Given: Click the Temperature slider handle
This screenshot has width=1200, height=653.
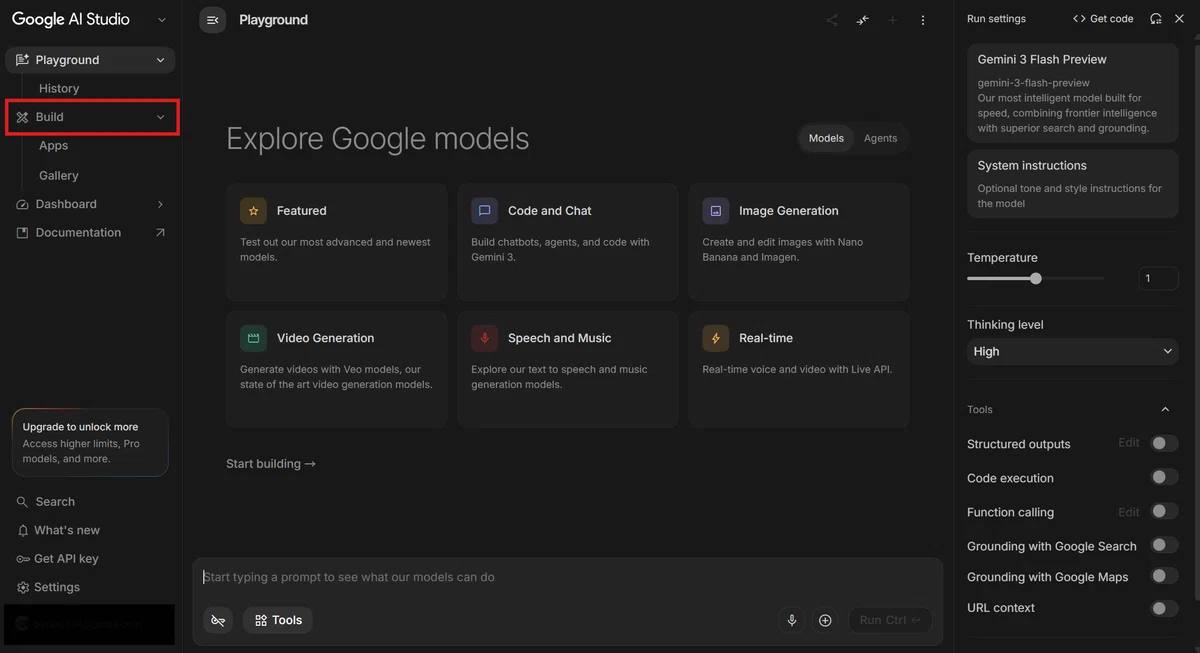Looking at the screenshot, I should (x=1036, y=279).
